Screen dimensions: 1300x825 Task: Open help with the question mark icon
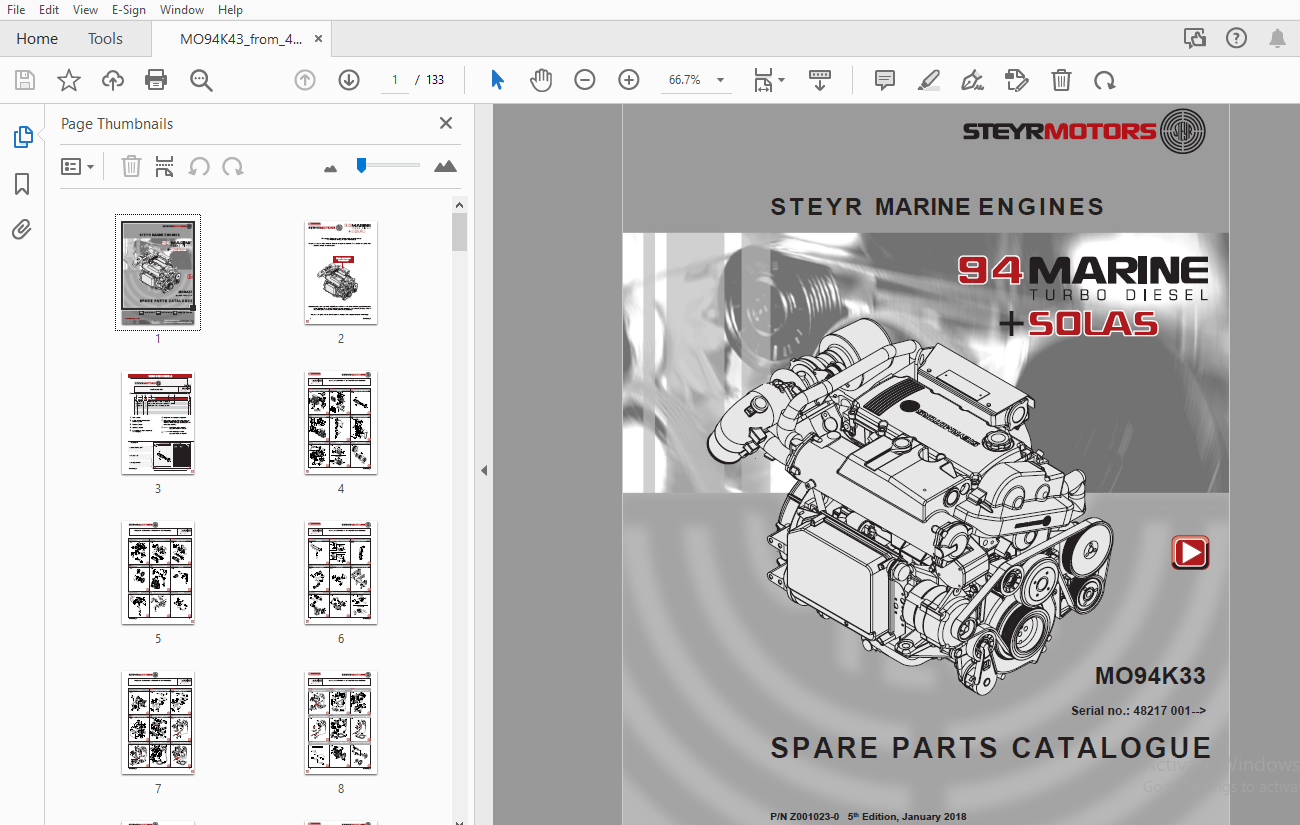[1237, 39]
